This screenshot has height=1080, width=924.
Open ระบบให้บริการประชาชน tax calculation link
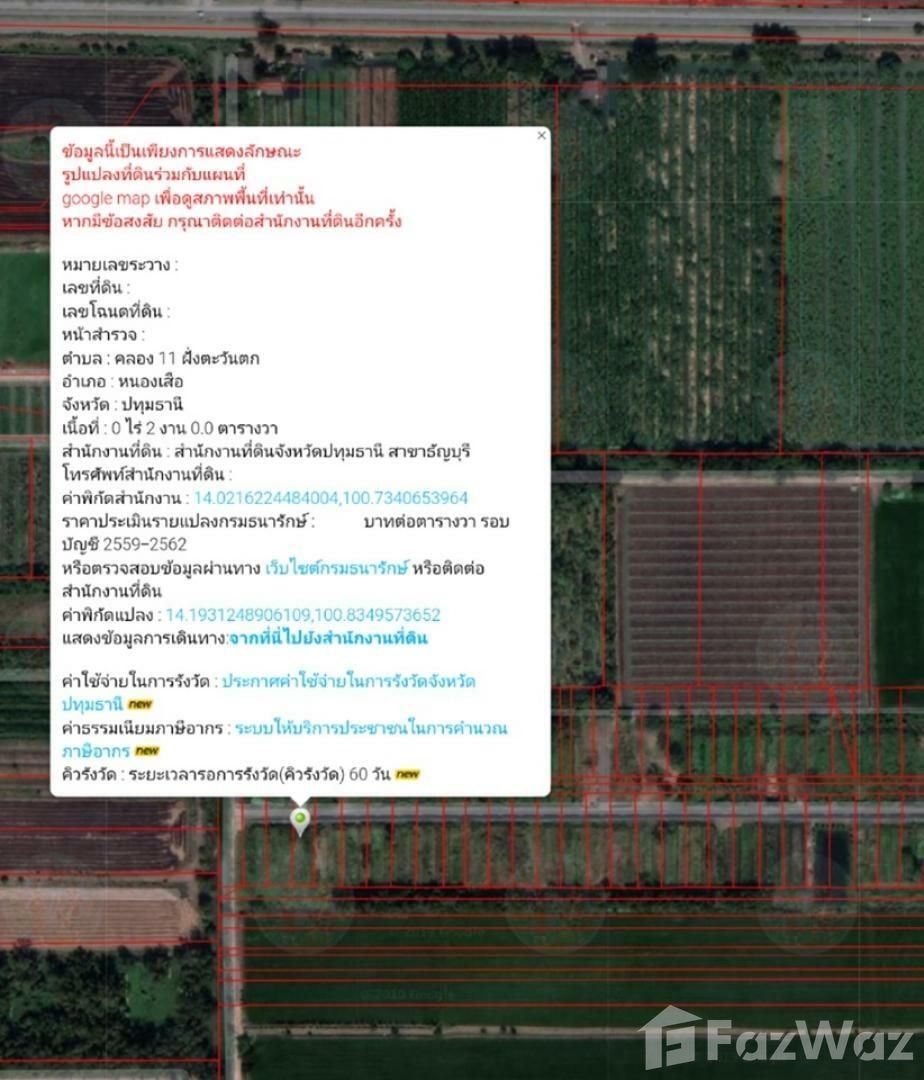tap(370, 727)
